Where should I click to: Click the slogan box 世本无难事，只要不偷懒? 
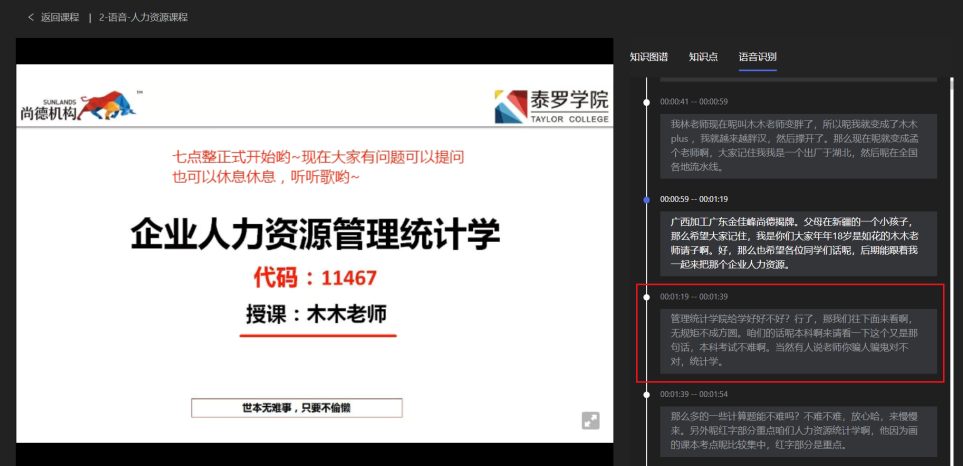pyautogui.click(x=297, y=408)
